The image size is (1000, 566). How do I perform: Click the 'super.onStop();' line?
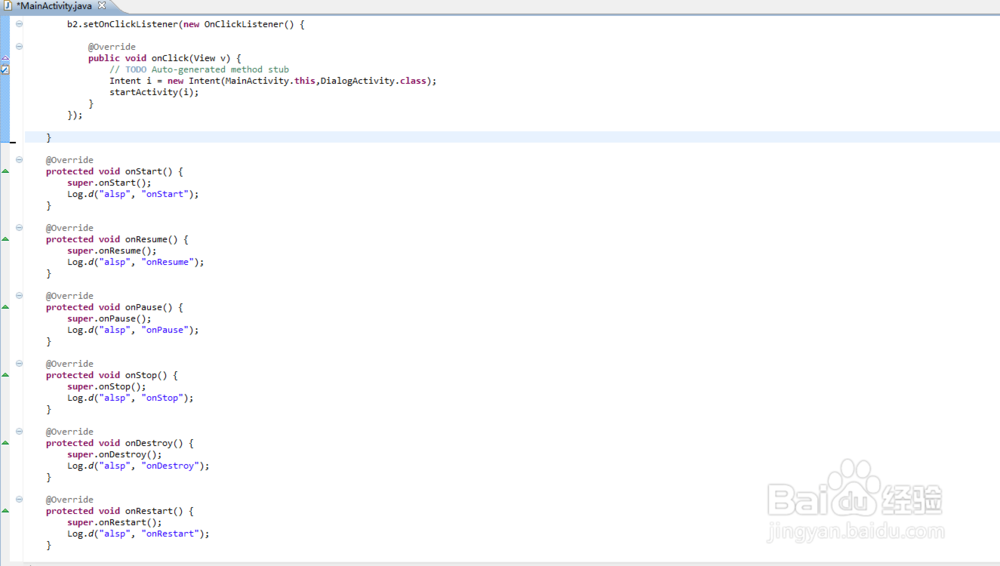(x=107, y=387)
